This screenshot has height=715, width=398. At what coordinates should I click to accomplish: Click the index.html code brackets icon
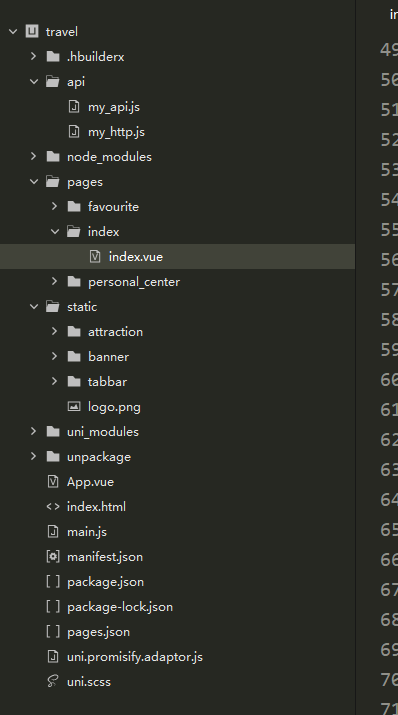[53, 507]
